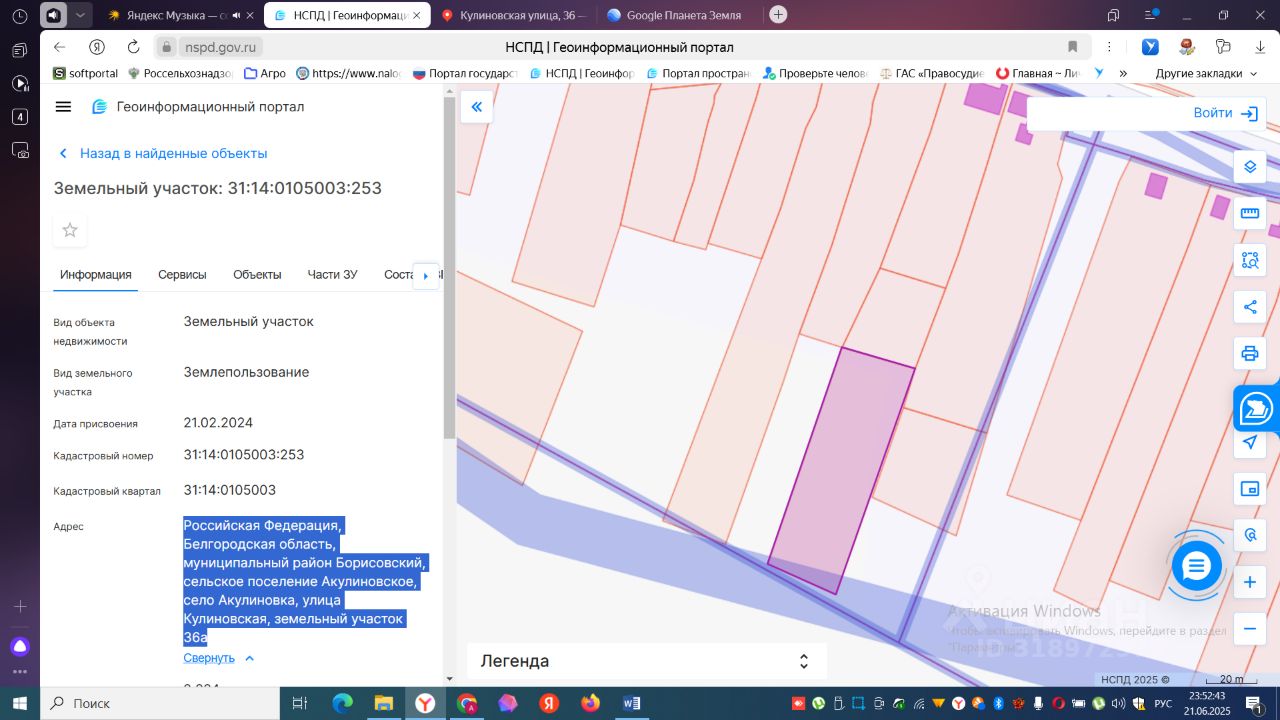Image resolution: width=1280 pixels, height=720 pixels.
Task: Switch to the Объекты tab
Action: coord(257,275)
